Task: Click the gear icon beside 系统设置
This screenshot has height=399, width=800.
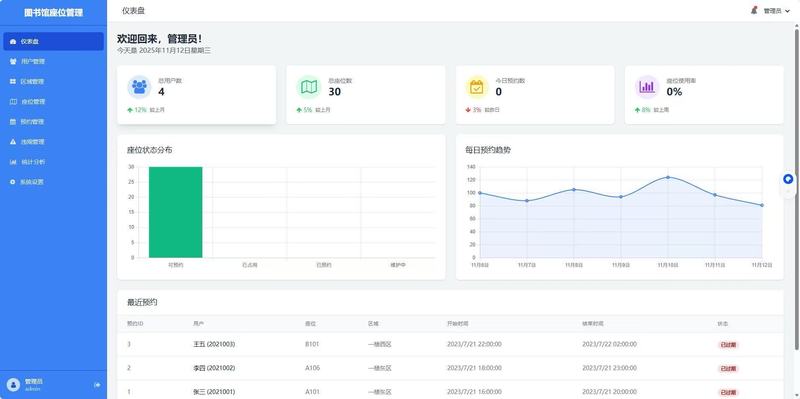Action: pos(13,182)
